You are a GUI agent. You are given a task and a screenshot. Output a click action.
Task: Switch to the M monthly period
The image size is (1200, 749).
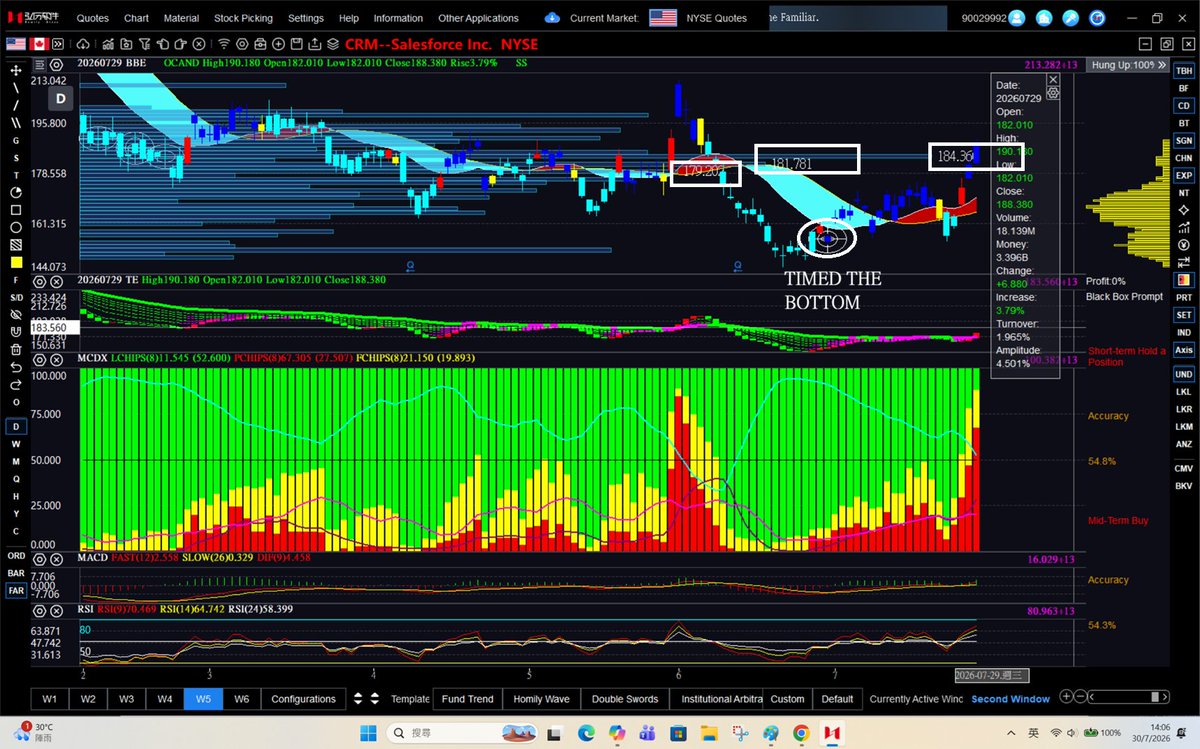(16, 461)
